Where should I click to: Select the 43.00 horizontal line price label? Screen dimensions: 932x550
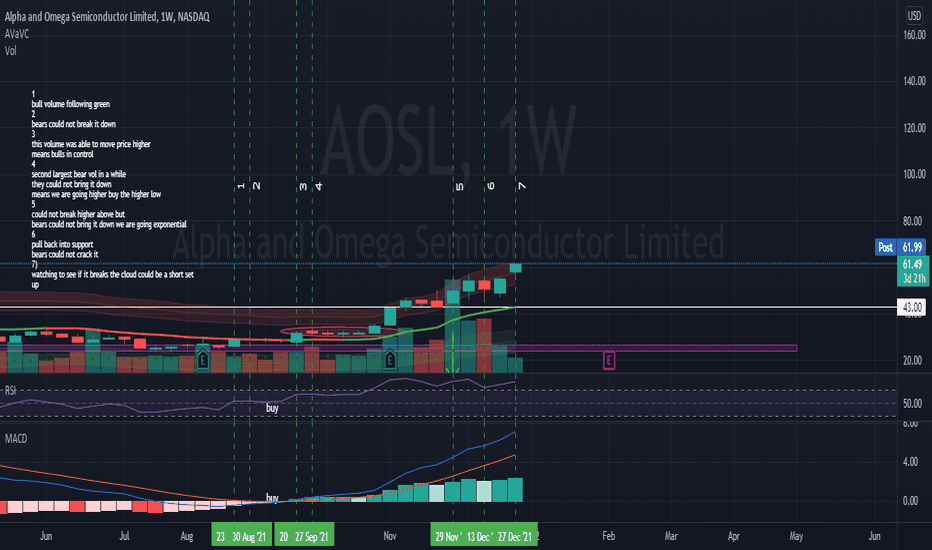[x=912, y=307]
